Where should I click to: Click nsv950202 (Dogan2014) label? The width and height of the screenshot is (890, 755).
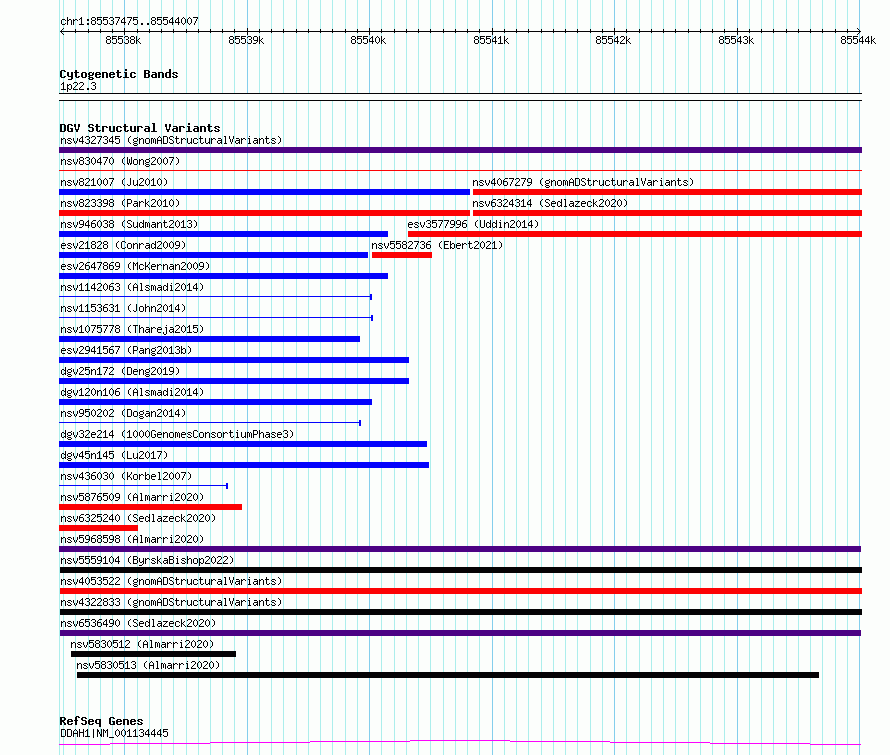point(123,413)
